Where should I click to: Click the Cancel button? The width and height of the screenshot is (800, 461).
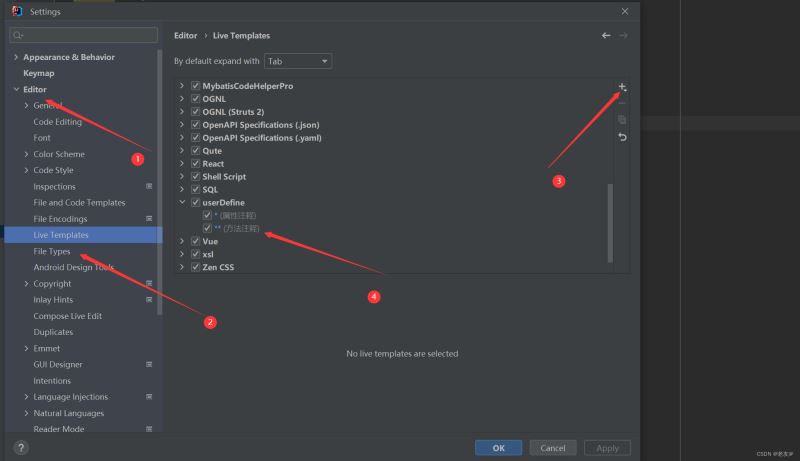[553, 448]
